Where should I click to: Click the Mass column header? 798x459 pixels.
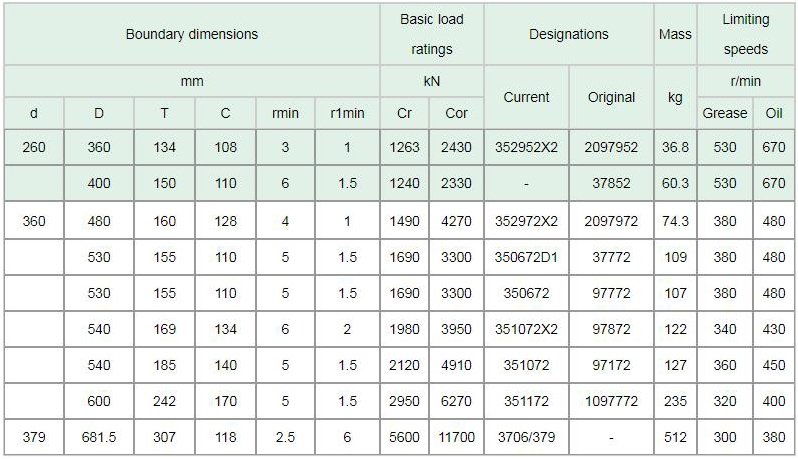(675, 34)
